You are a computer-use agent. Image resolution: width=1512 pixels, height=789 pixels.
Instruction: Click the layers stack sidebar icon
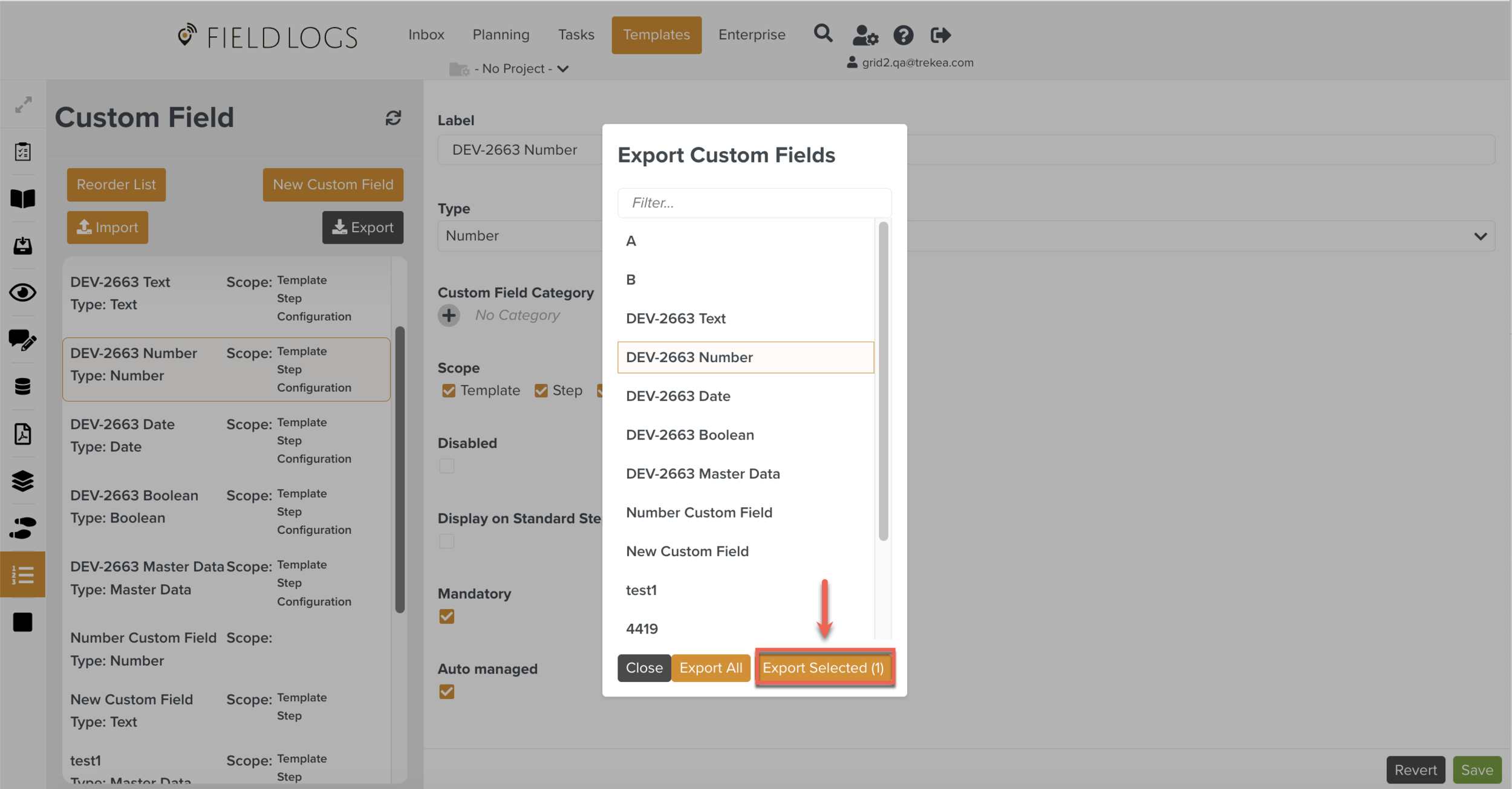(x=23, y=481)
